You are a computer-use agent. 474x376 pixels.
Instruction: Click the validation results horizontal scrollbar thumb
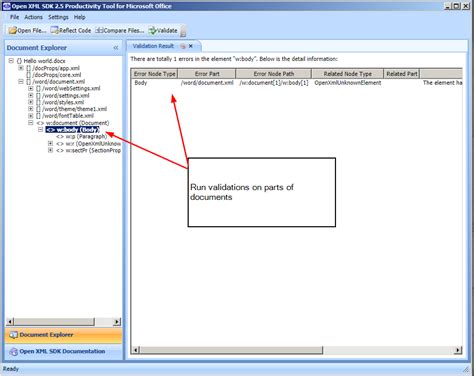[231, 350]
